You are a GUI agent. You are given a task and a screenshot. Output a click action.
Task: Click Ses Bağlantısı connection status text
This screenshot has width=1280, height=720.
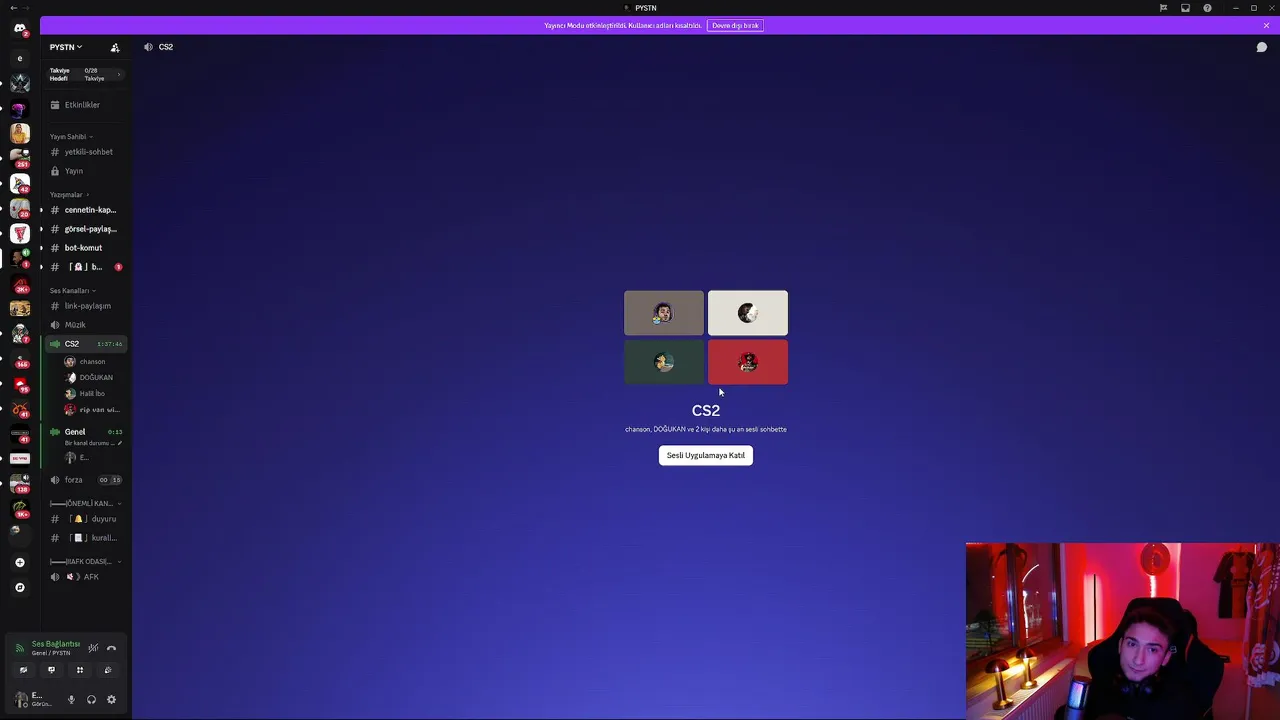56,644
